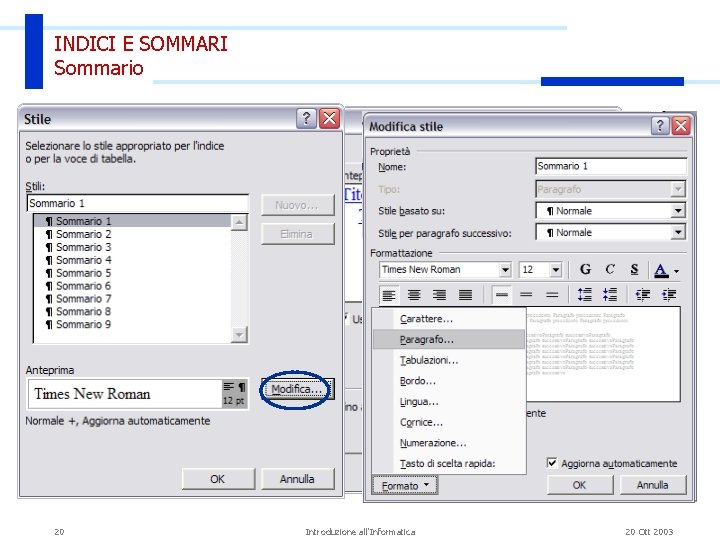720x540 pixels.
Task: Click the Nome field showing Sommario 1
Action: tap(611, 166)
